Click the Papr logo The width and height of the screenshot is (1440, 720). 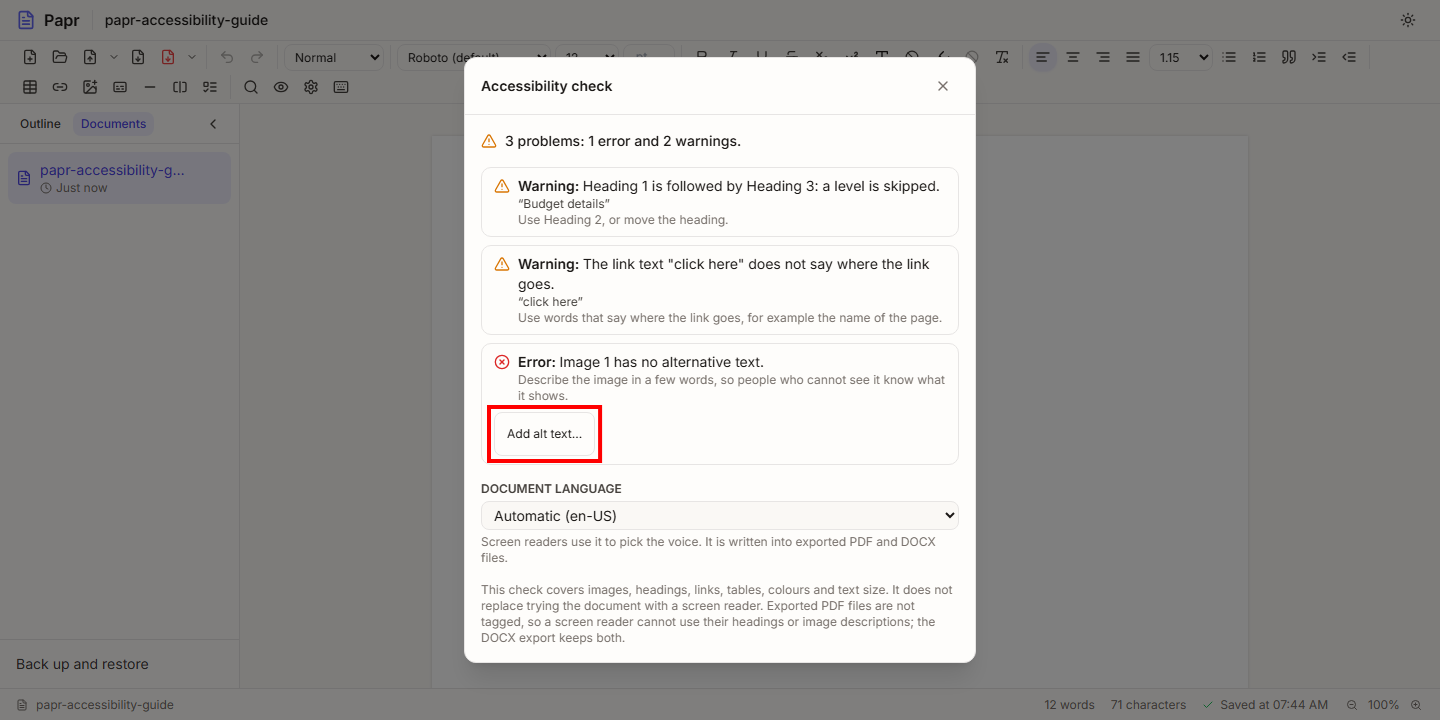tap(48, 20)
